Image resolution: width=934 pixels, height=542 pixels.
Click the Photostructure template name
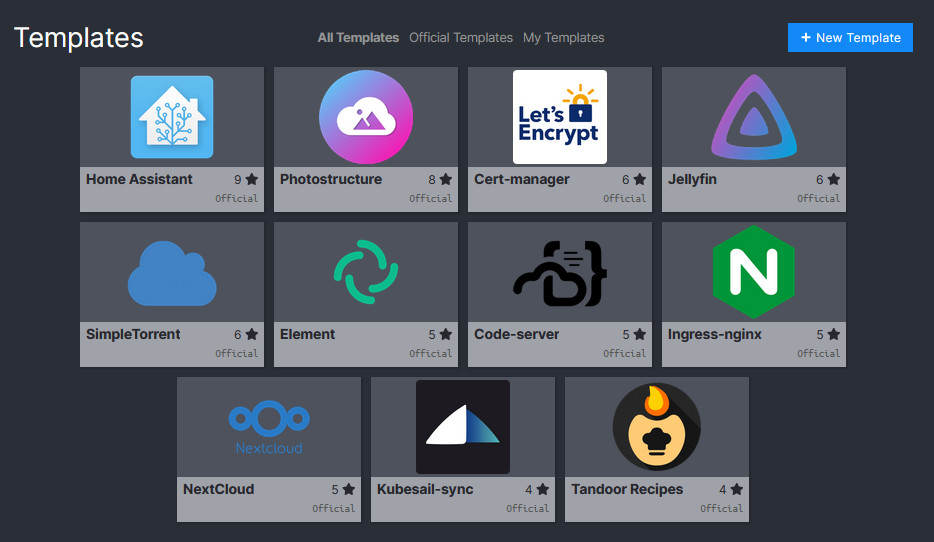click(x=331, y=179)
